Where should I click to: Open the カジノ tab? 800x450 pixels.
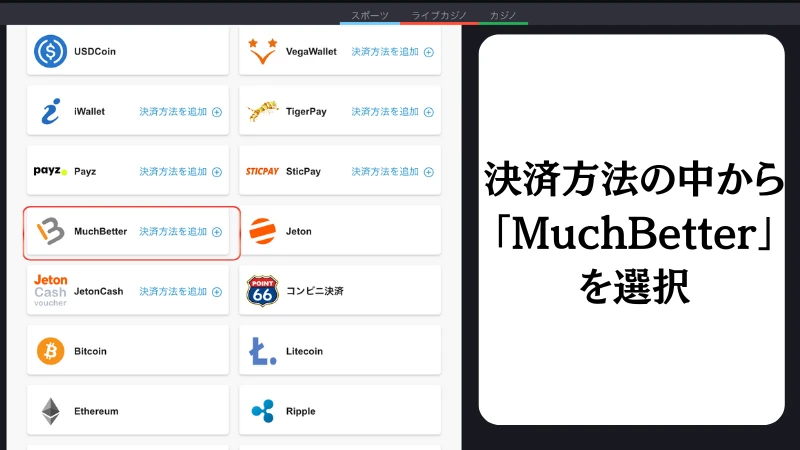click(503, 15)
